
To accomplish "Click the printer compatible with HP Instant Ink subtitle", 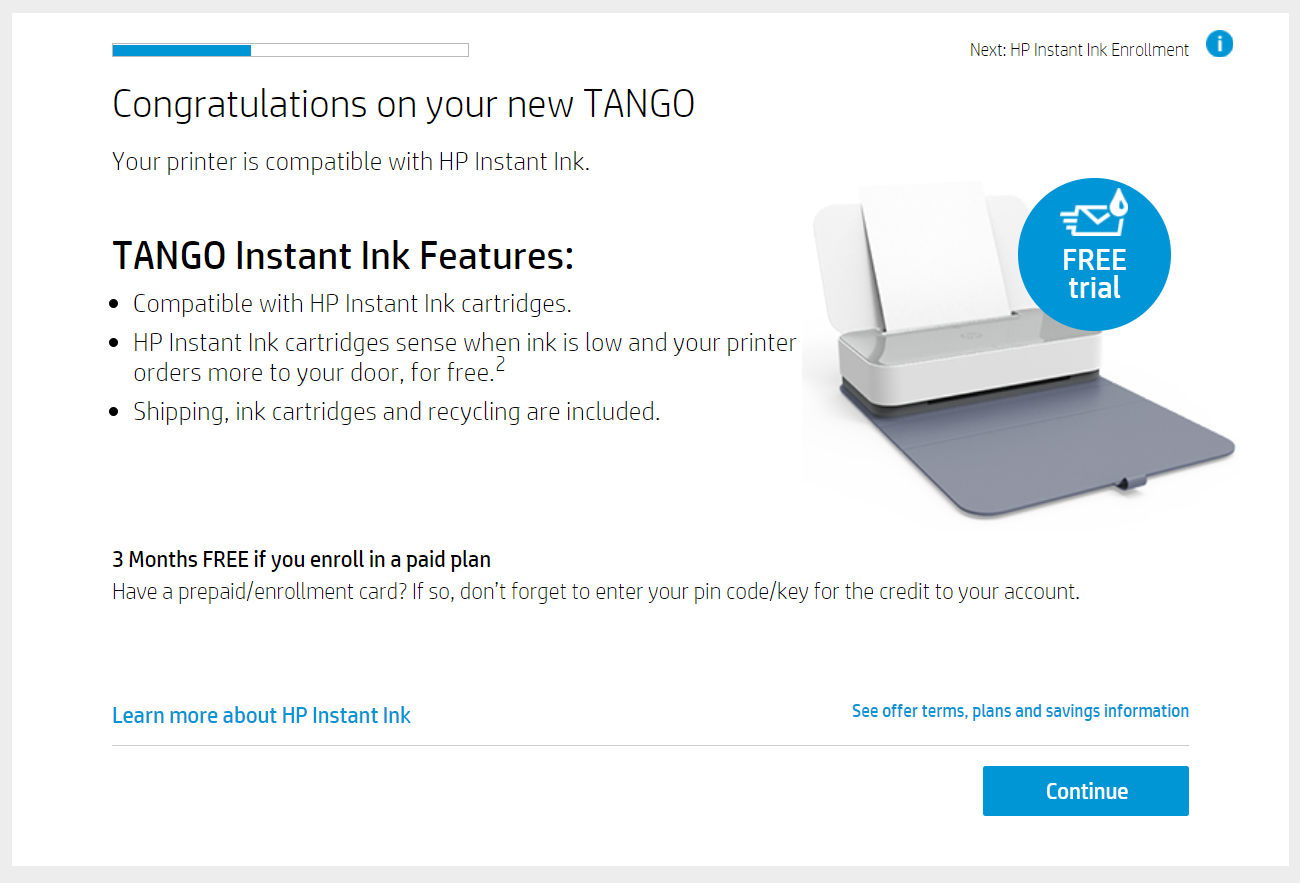I will click(x=351, y=162).
